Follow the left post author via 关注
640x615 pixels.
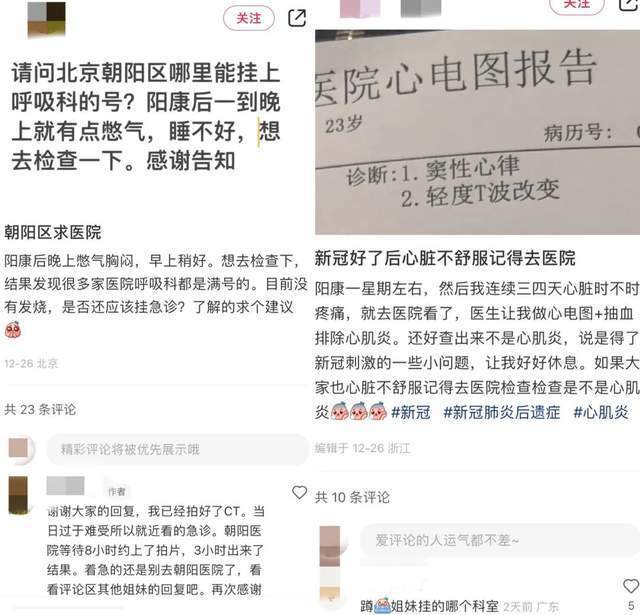pos(249,18)
